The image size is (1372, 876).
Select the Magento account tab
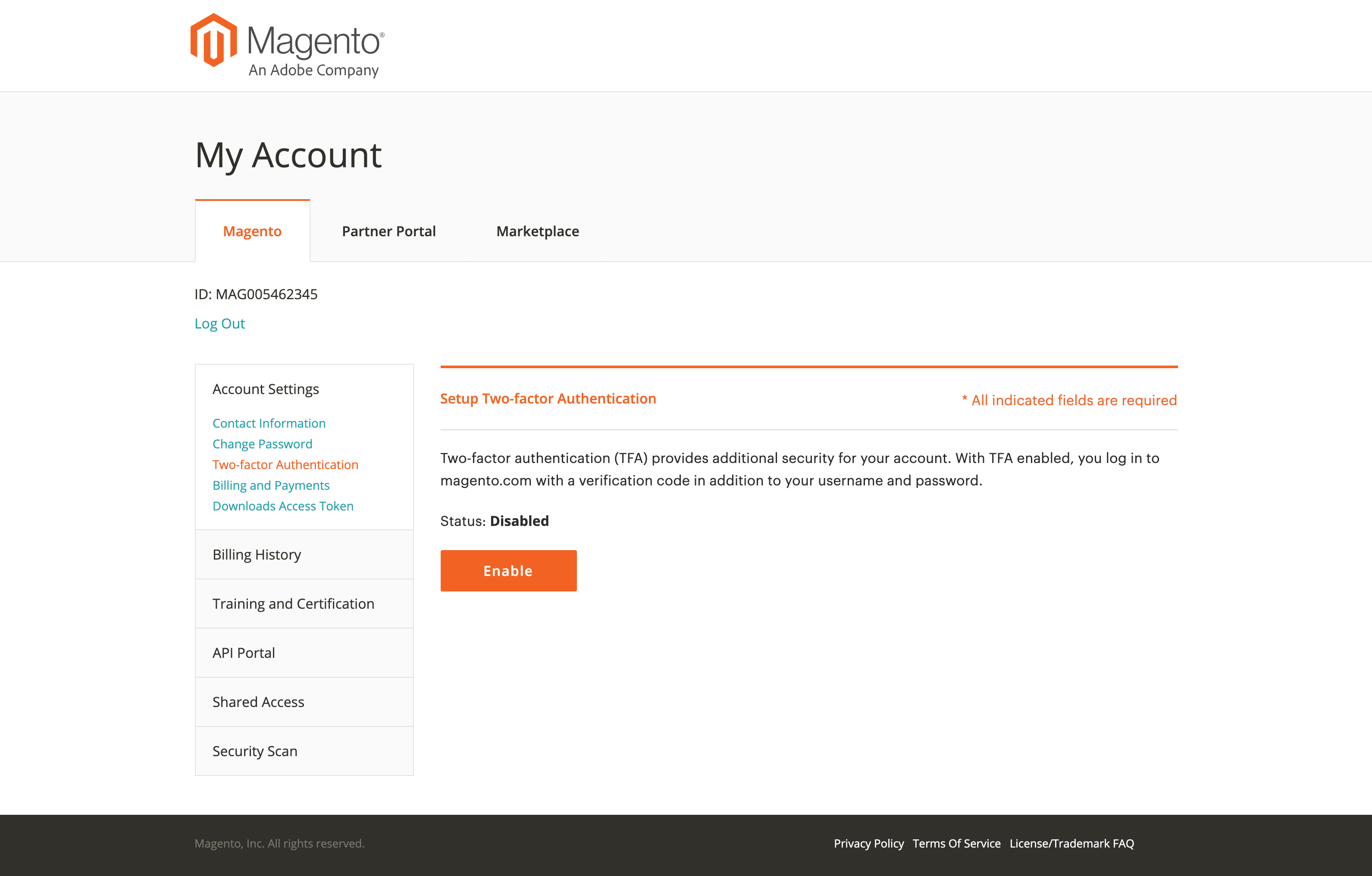click(252, 231)
